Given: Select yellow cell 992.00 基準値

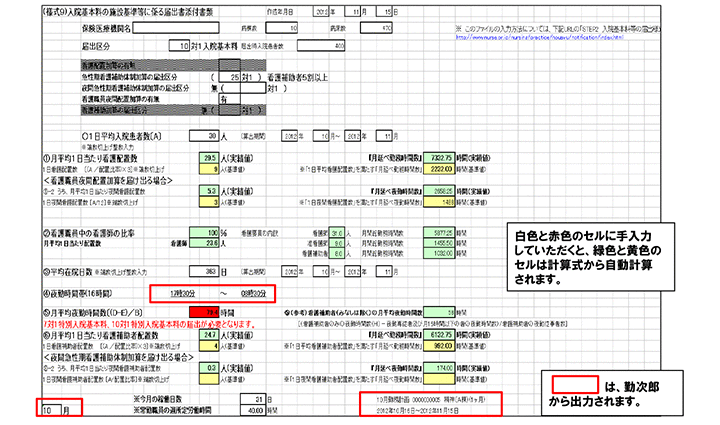Looking at the screenshot, I should pos(439,346).
